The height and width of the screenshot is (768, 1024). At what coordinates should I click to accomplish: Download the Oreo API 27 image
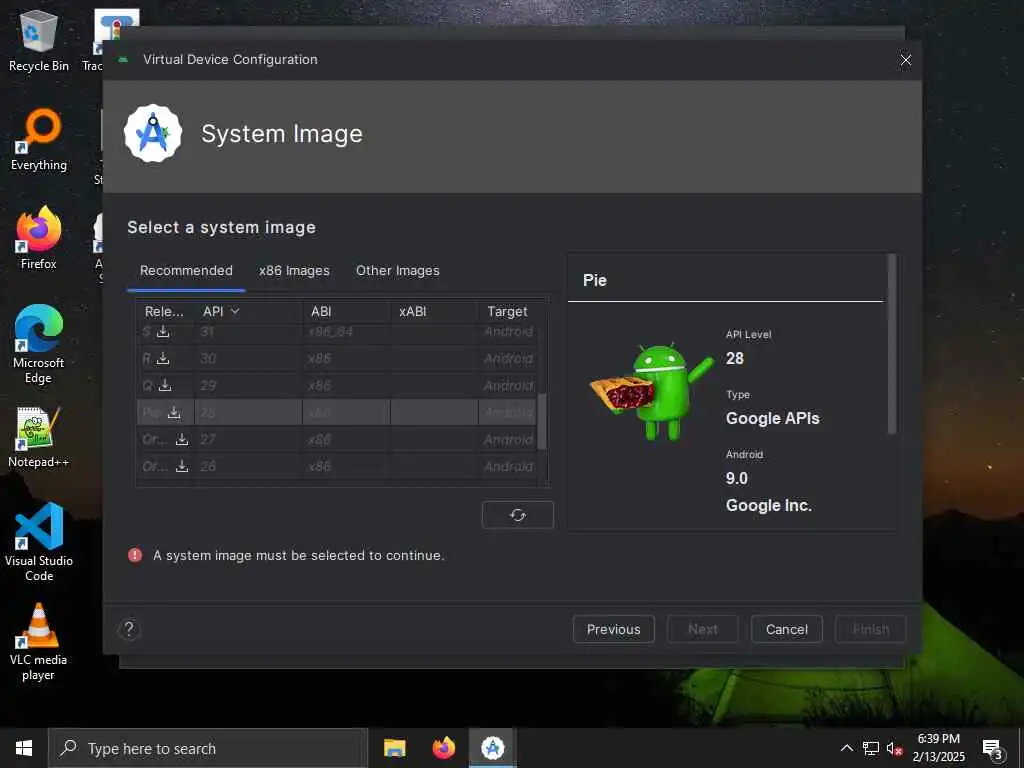click(x=182, y=440)
